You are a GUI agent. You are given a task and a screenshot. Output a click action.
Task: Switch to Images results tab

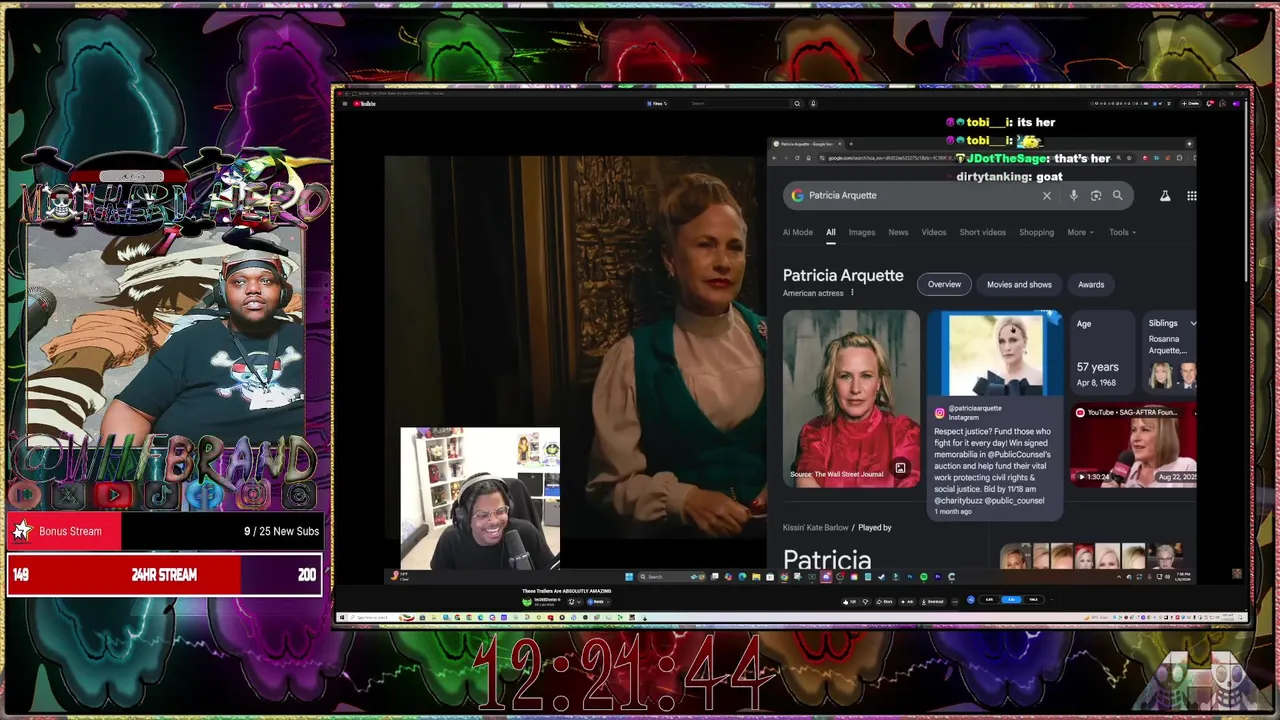[x=862, y=232]
